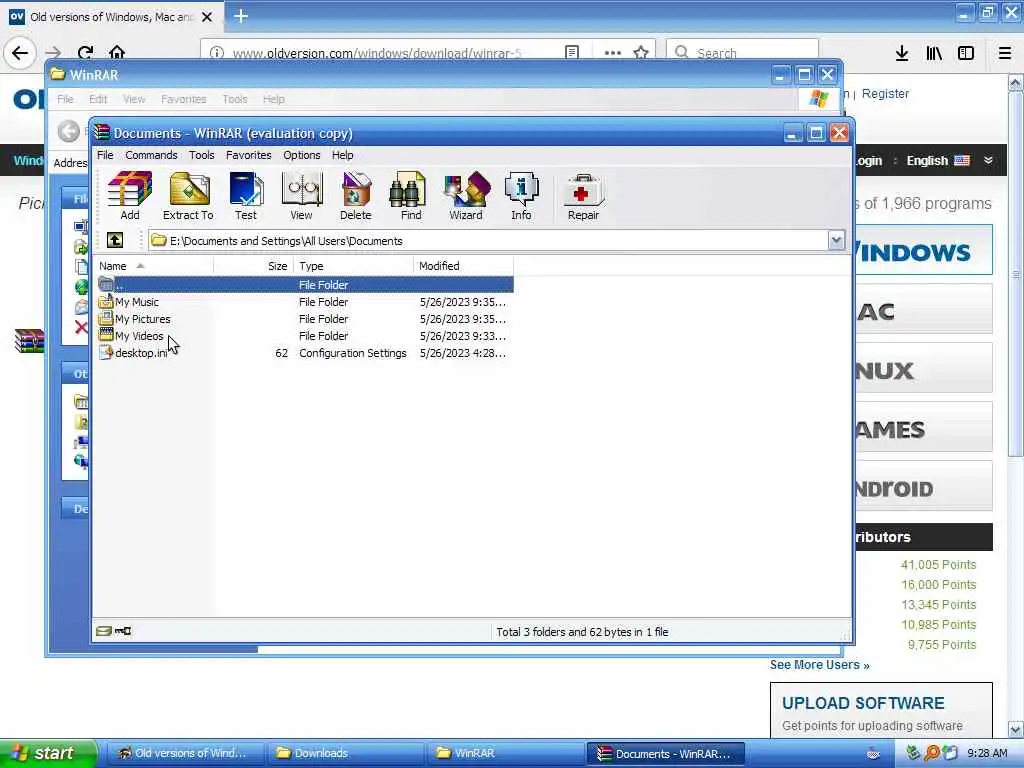Show archive Info toolbar icon
Viewport: 1024px width, 768px height.
[521, 195]
